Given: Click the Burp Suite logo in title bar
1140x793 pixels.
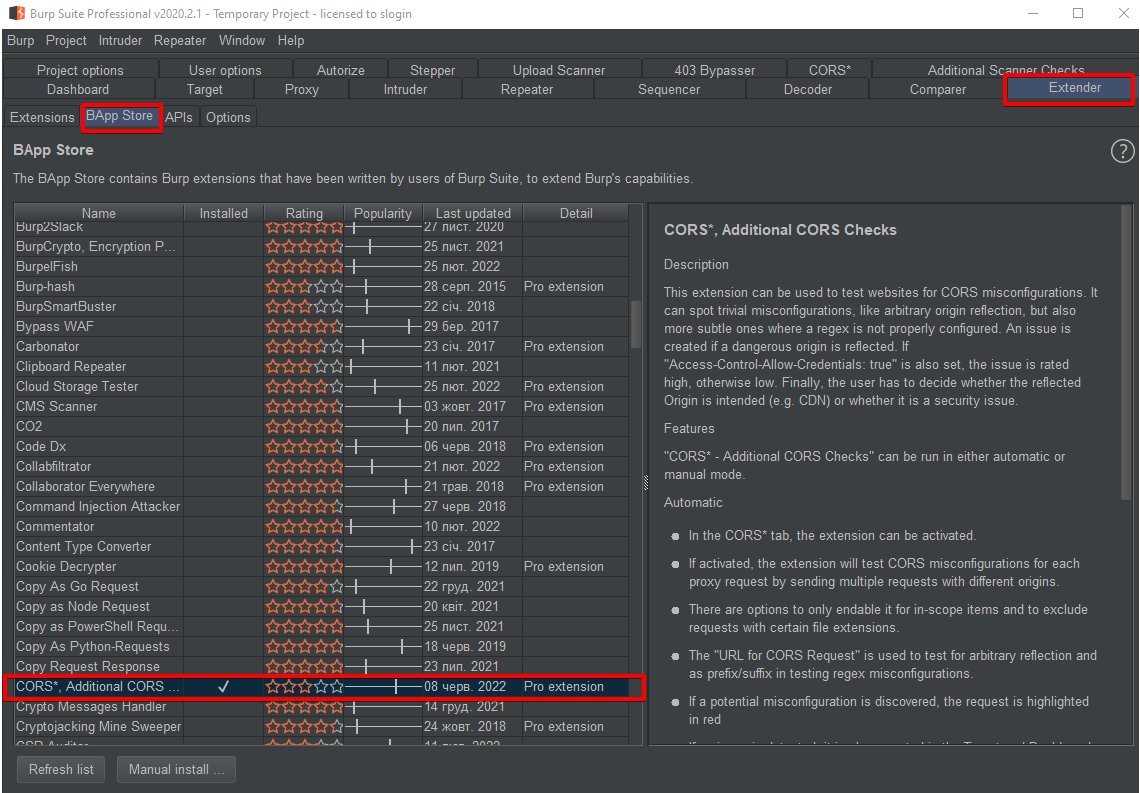Looking at the screenshot, I should (16, 14).
